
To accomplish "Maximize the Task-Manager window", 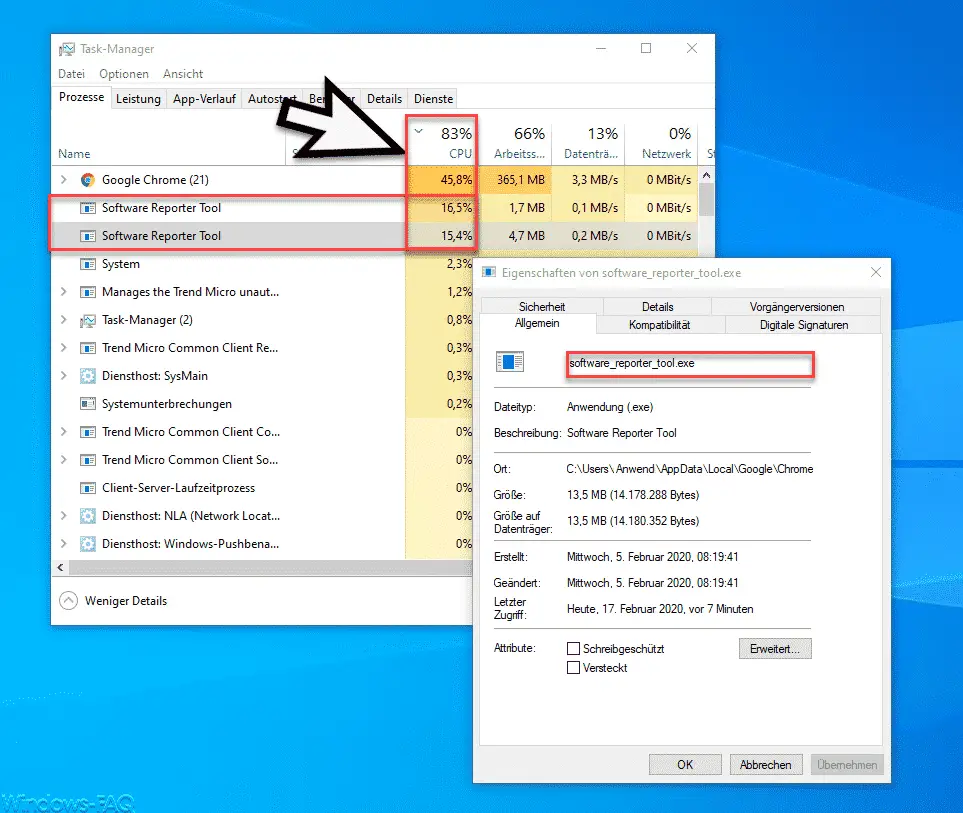I will (x=646, y=49).
